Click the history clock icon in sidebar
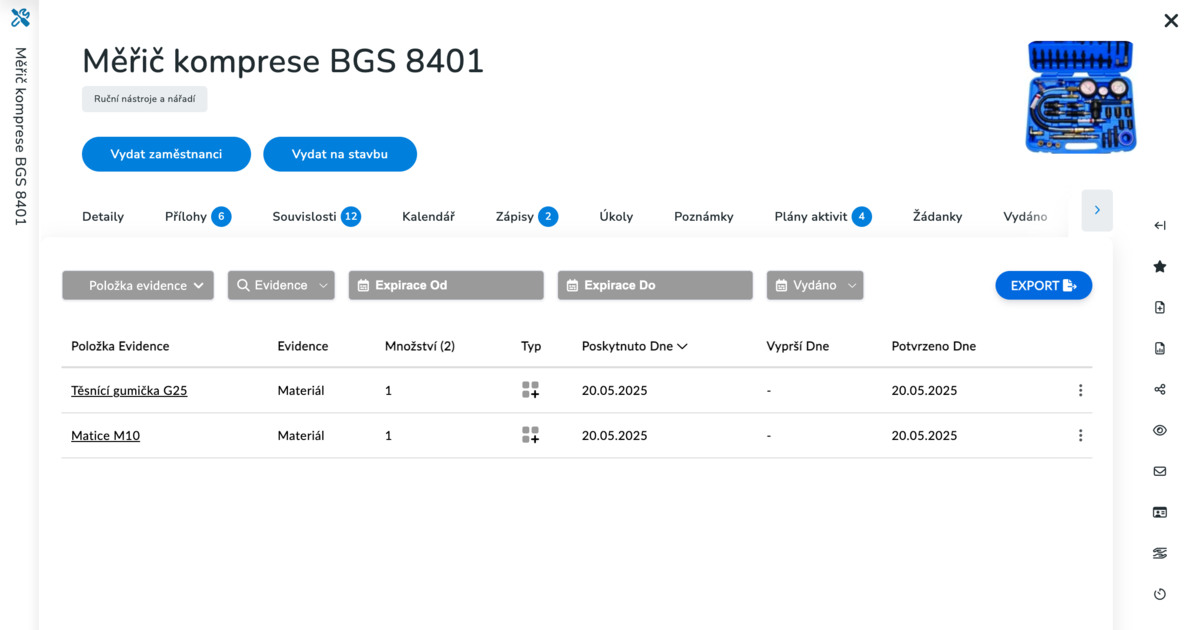The height and width of the screenshot is (630, 1200). pyautogui.click(x=1160, y=594)
